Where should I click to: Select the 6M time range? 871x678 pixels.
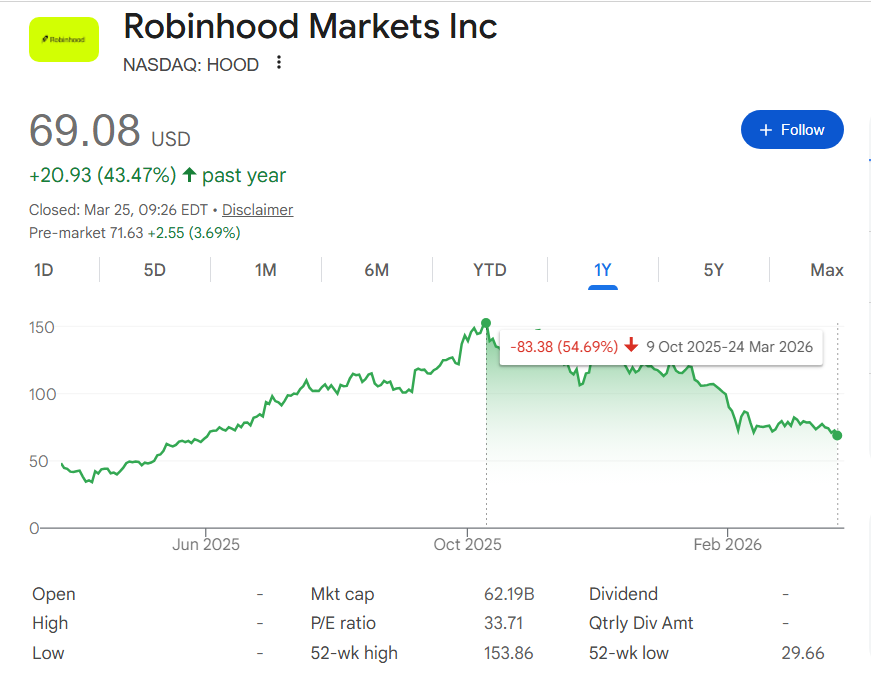point(377,270)
